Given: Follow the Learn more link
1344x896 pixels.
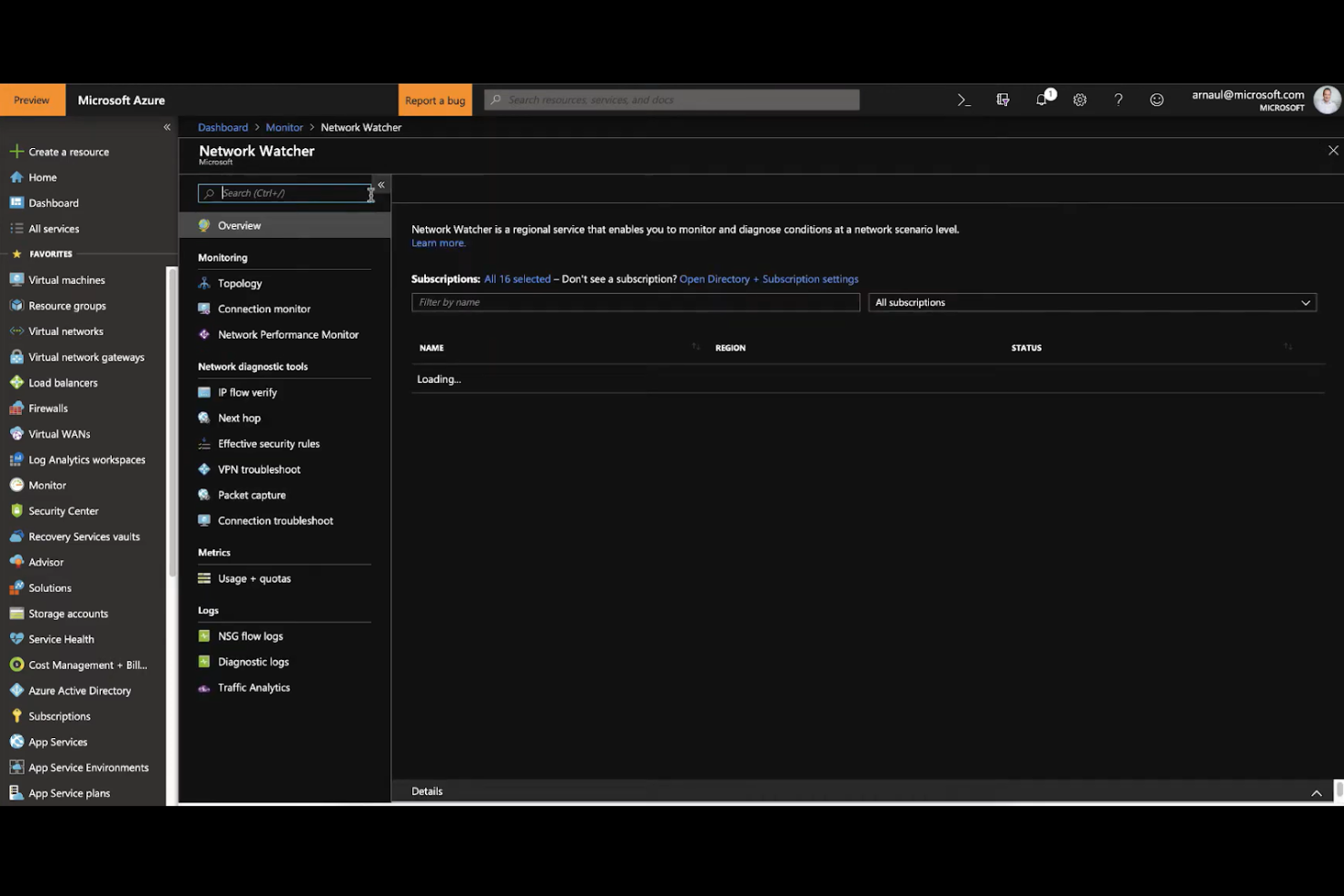Looking at the screenshot, I should pyautogui.click(x=439, y=242).
